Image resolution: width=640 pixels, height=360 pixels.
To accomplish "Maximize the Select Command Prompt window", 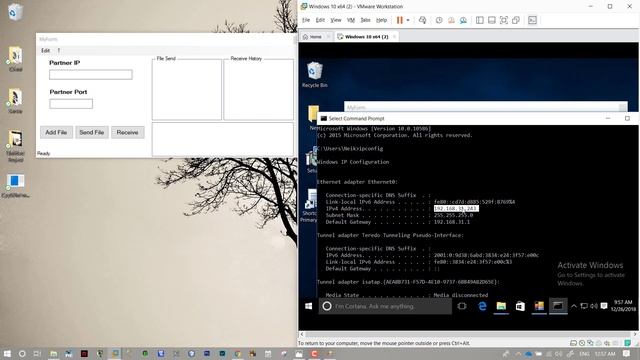I will (x=627, y=118).
